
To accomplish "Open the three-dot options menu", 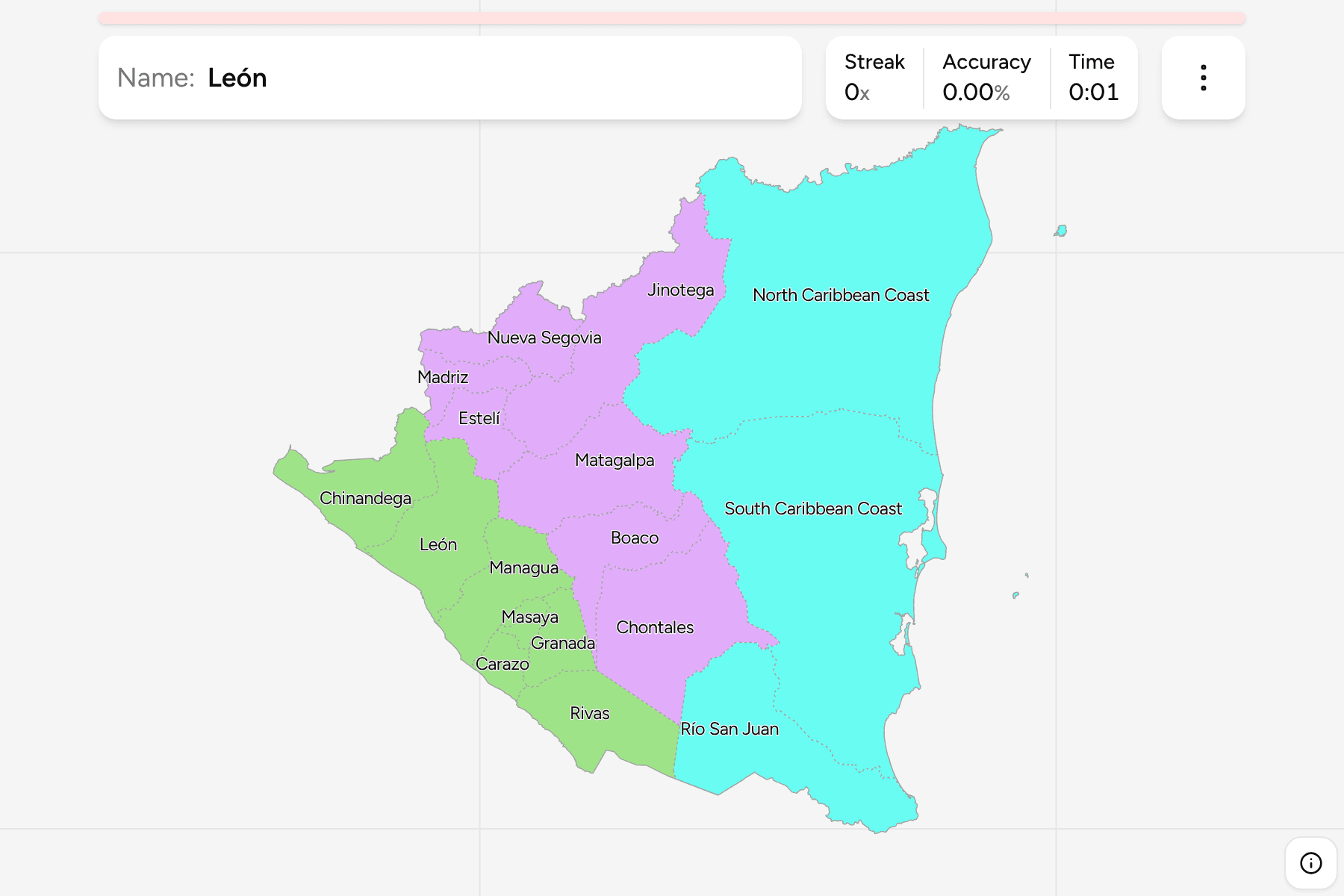I will pyautogui.click(x=1203, y=78).
